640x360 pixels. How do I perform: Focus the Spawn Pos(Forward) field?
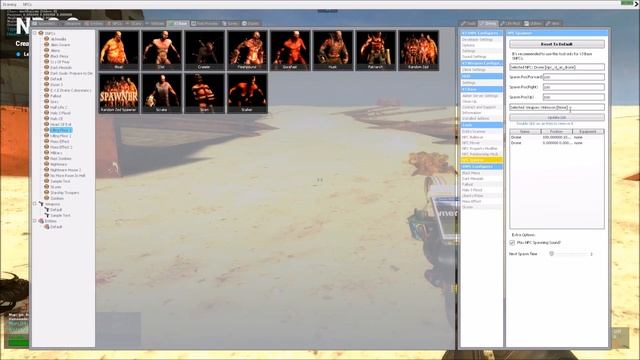[573, 77]
